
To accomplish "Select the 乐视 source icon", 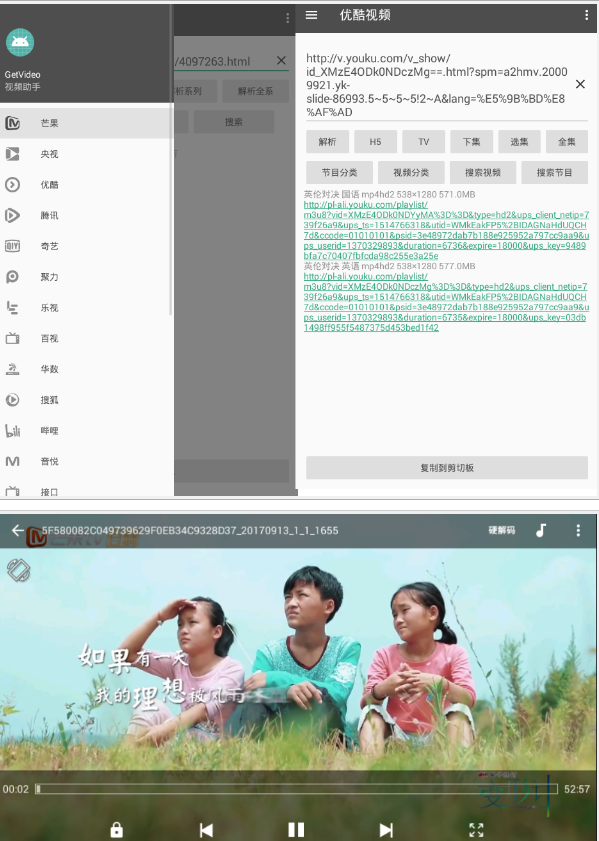I will pyautogui.click(x=12, y=307).
